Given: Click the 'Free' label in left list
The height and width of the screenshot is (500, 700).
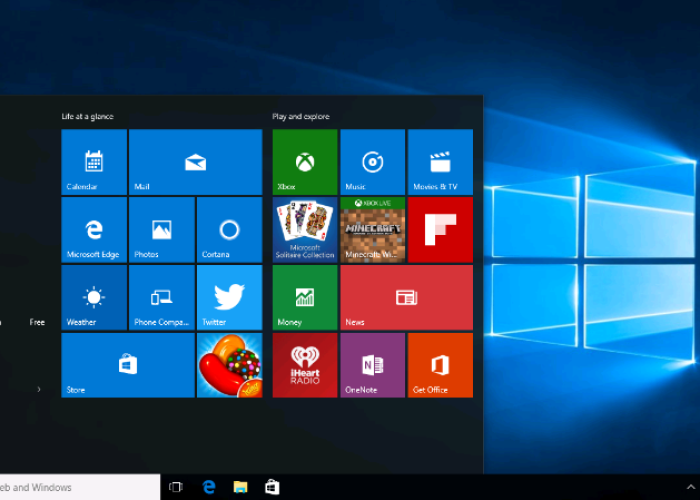Looking at the screenshot, I should coord(37,322).
